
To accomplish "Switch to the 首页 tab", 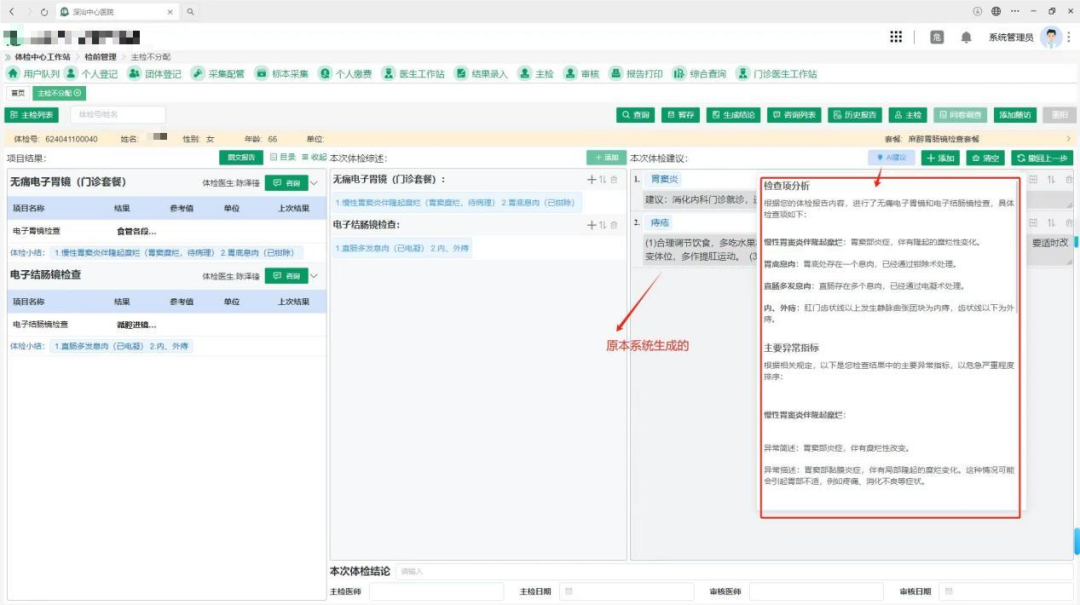I will coord(17,93).
